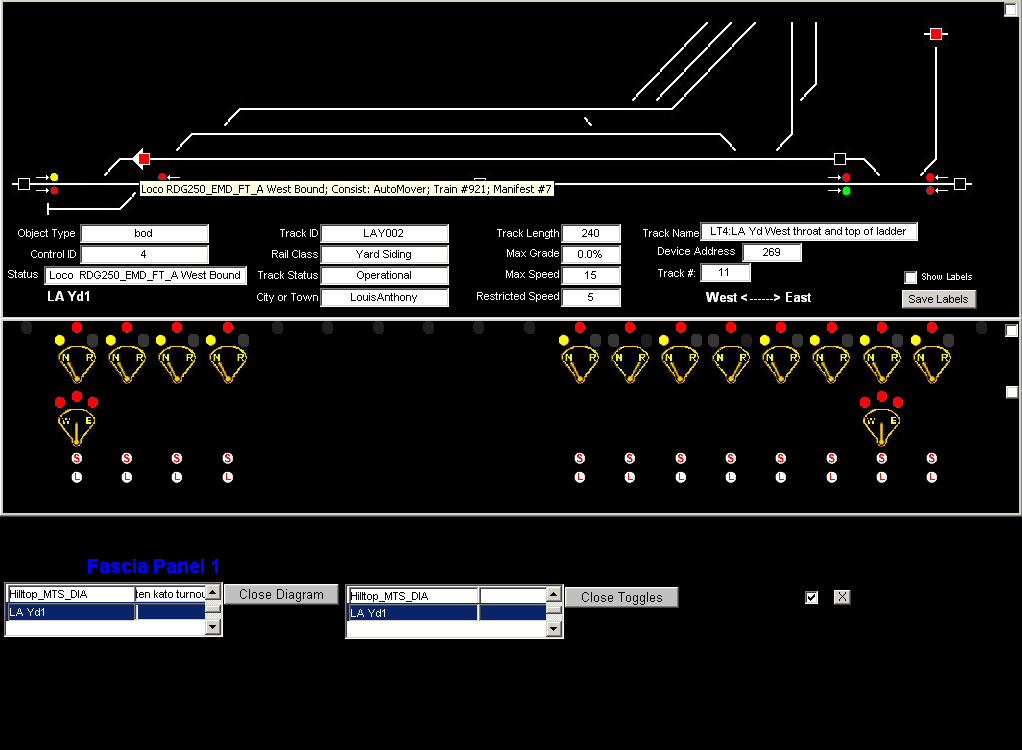This screenshot has height=750, width=1022.
Task: Flip the first N/R turnout toggle lever
Action: [x=77, y=364]
